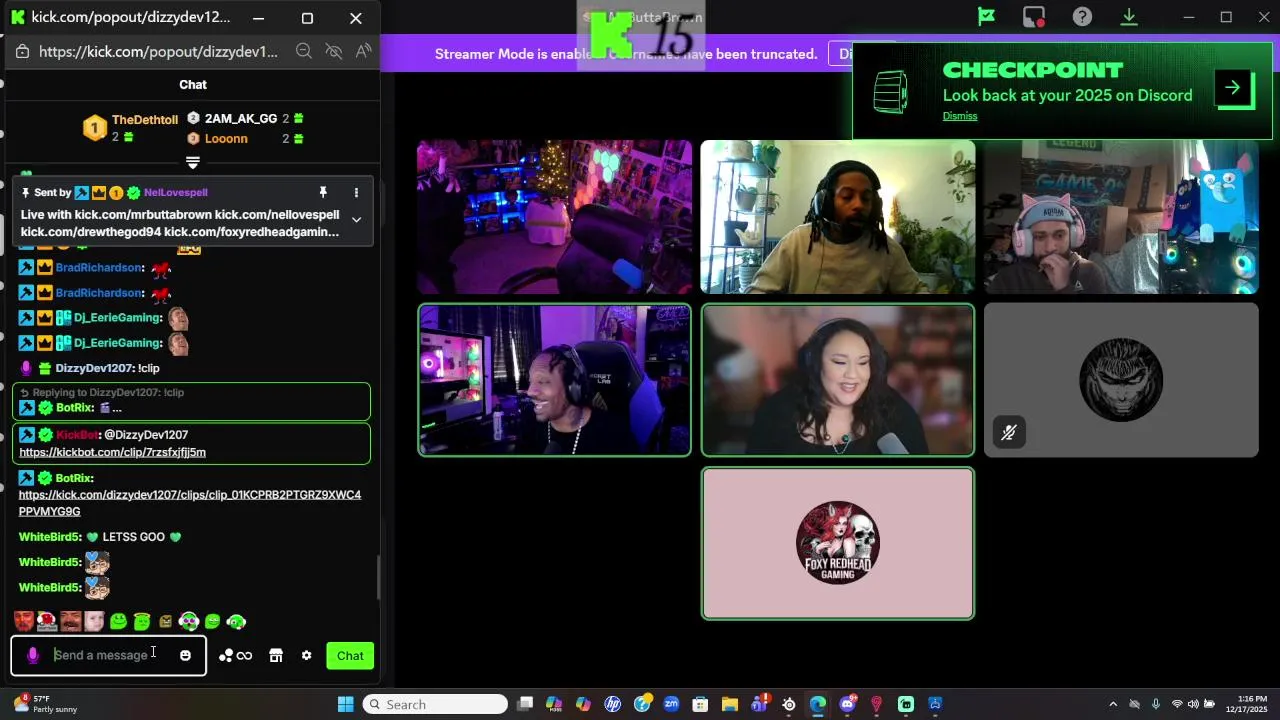Expand the pinned message chevron

tap(356, 219)
